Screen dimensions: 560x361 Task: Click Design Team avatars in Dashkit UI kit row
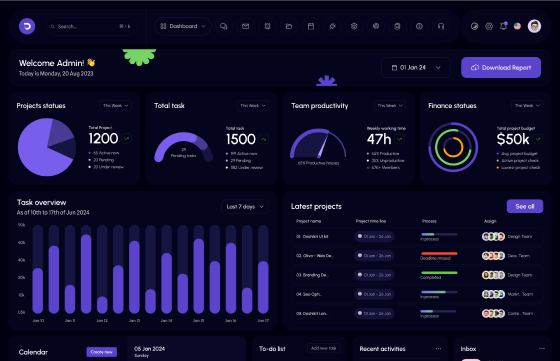[493, 236]
